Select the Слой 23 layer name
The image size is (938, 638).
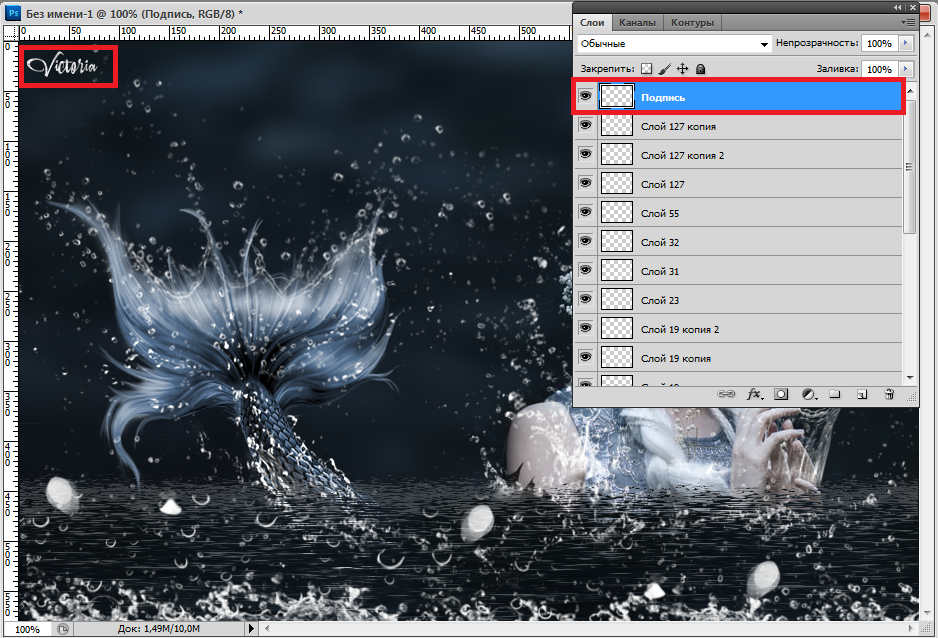pos(660,300)
